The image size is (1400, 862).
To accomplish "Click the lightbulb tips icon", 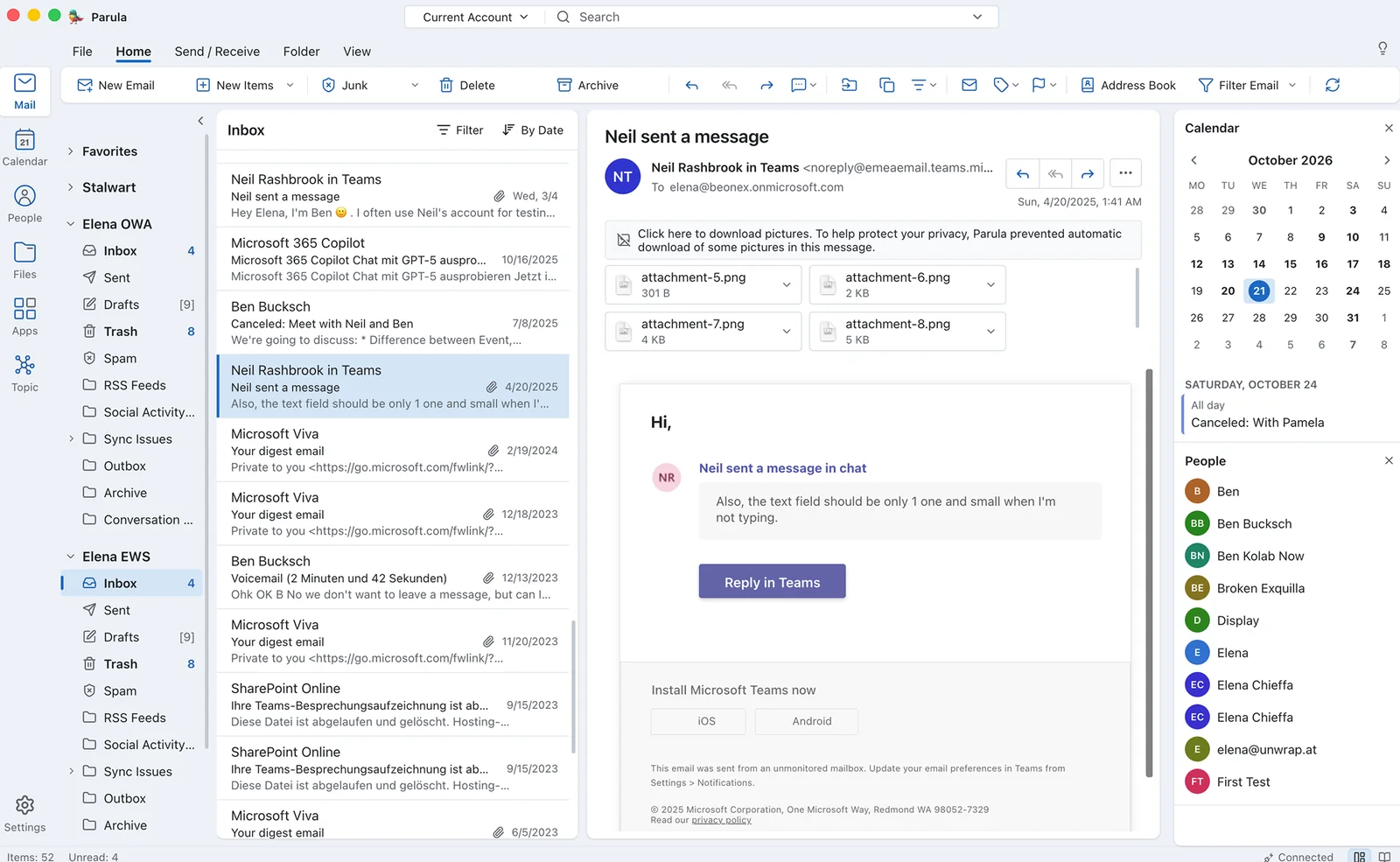I will coord(1382,48).
